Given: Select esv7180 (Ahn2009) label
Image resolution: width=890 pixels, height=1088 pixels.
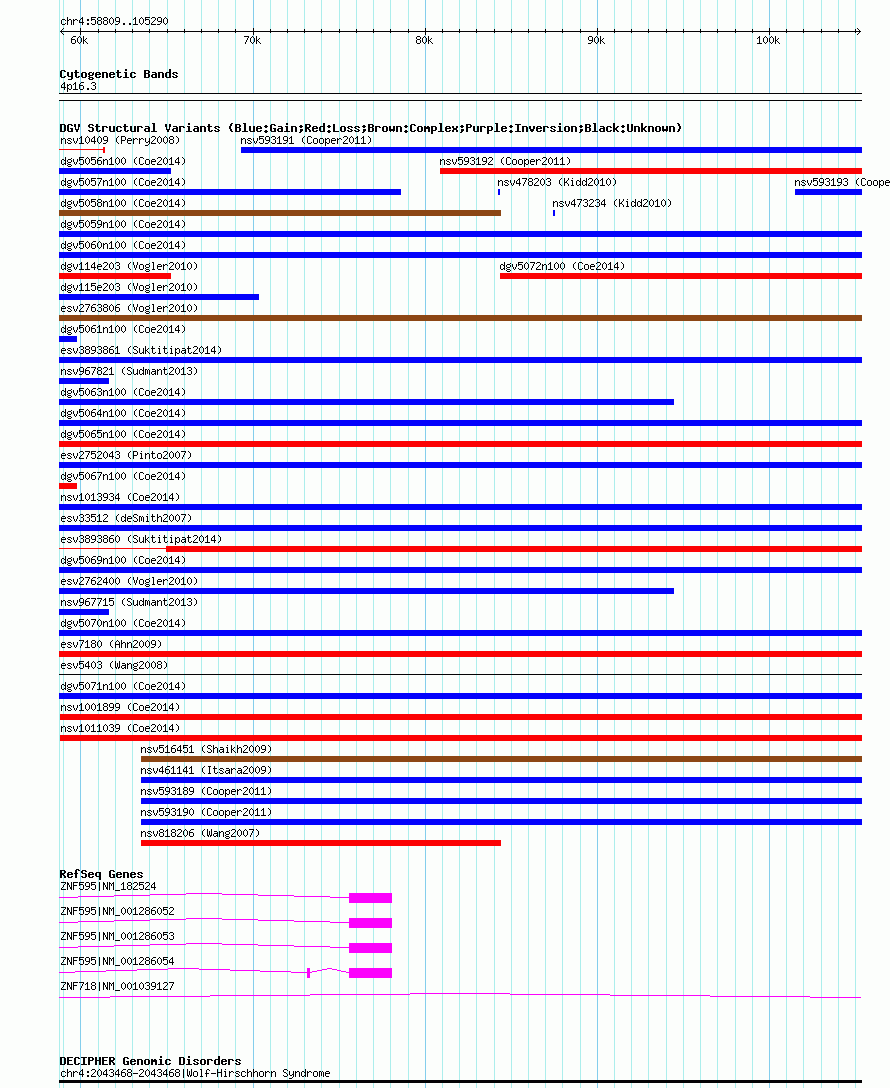Looking at the screenshot, I should point(111,645).
